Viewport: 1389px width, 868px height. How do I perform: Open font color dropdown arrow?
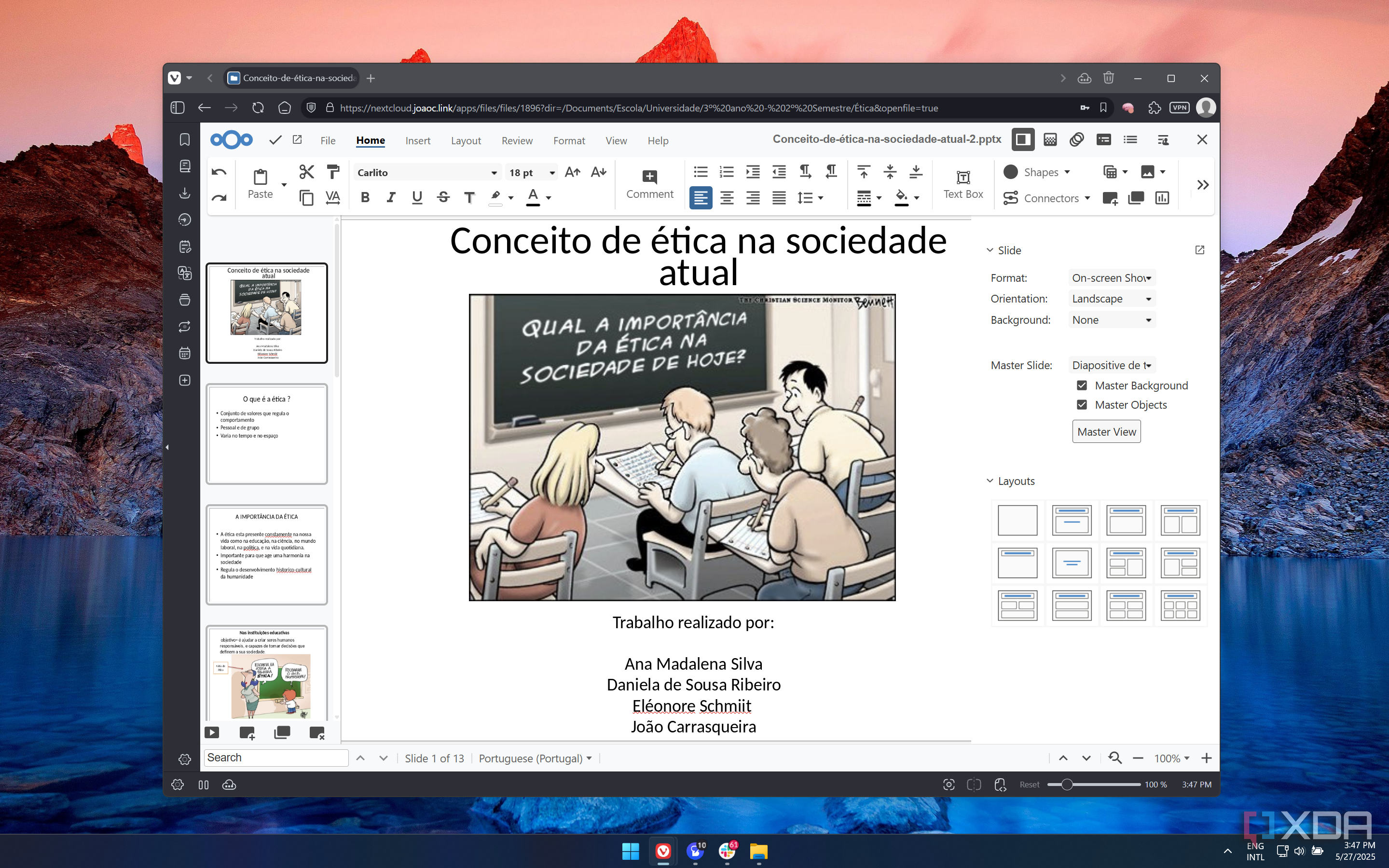[x=549, y=198]
